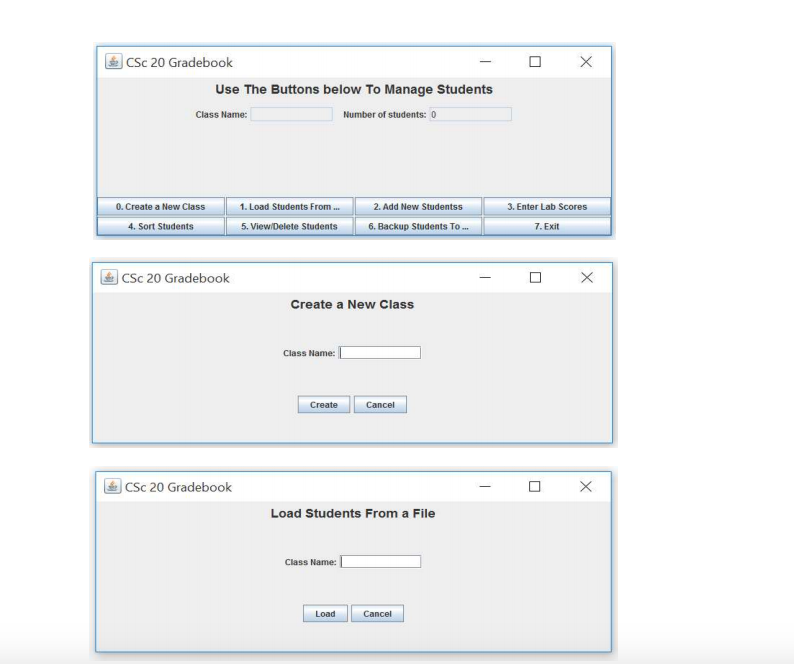Screen dimensions: 794x664
Task: Click the Load button
Action: (325, 613)
